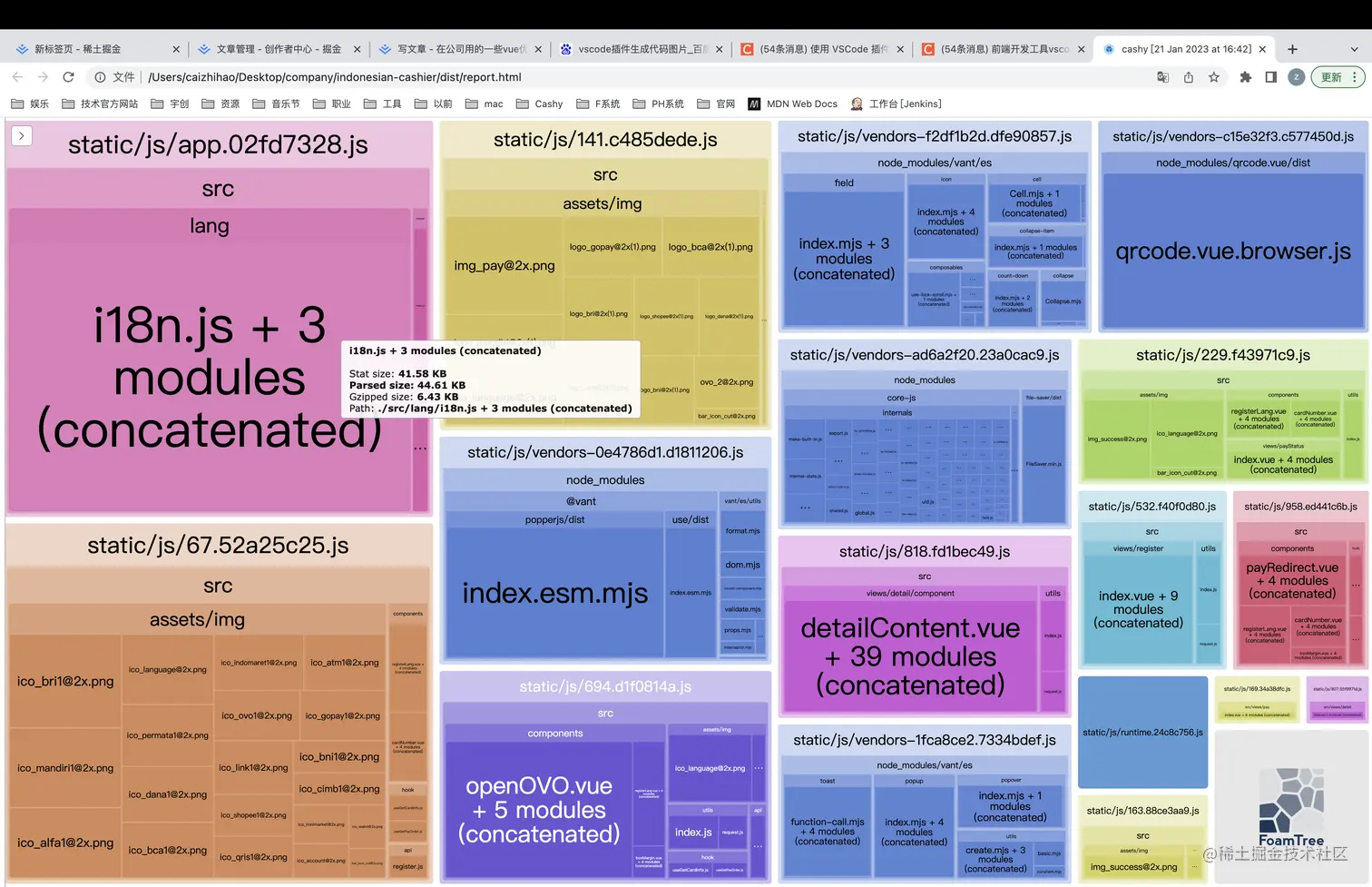Click the browser forward arrow

(x=43, y=77)
